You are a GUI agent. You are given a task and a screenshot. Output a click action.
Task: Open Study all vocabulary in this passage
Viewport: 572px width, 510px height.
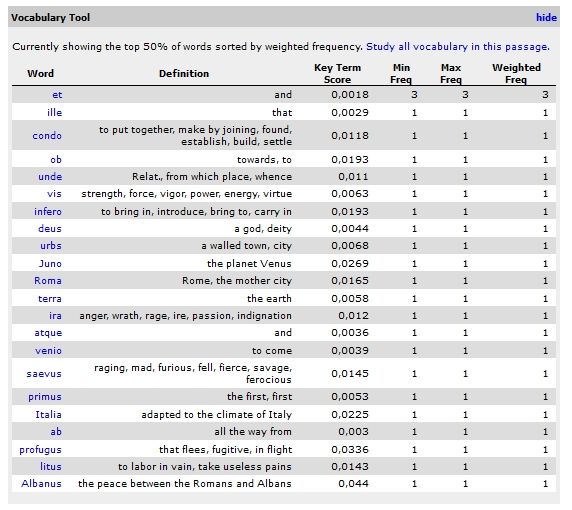click(457, 47)
